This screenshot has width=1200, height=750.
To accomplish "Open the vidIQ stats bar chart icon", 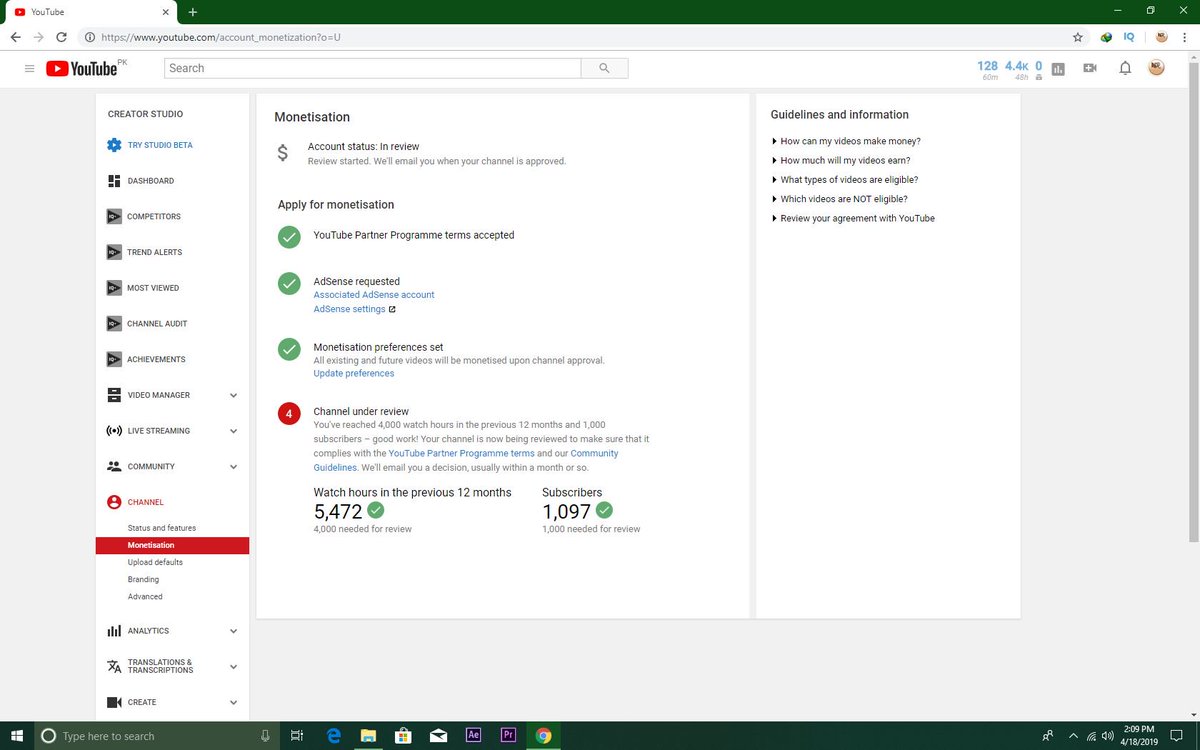I will pos(1058,68).
